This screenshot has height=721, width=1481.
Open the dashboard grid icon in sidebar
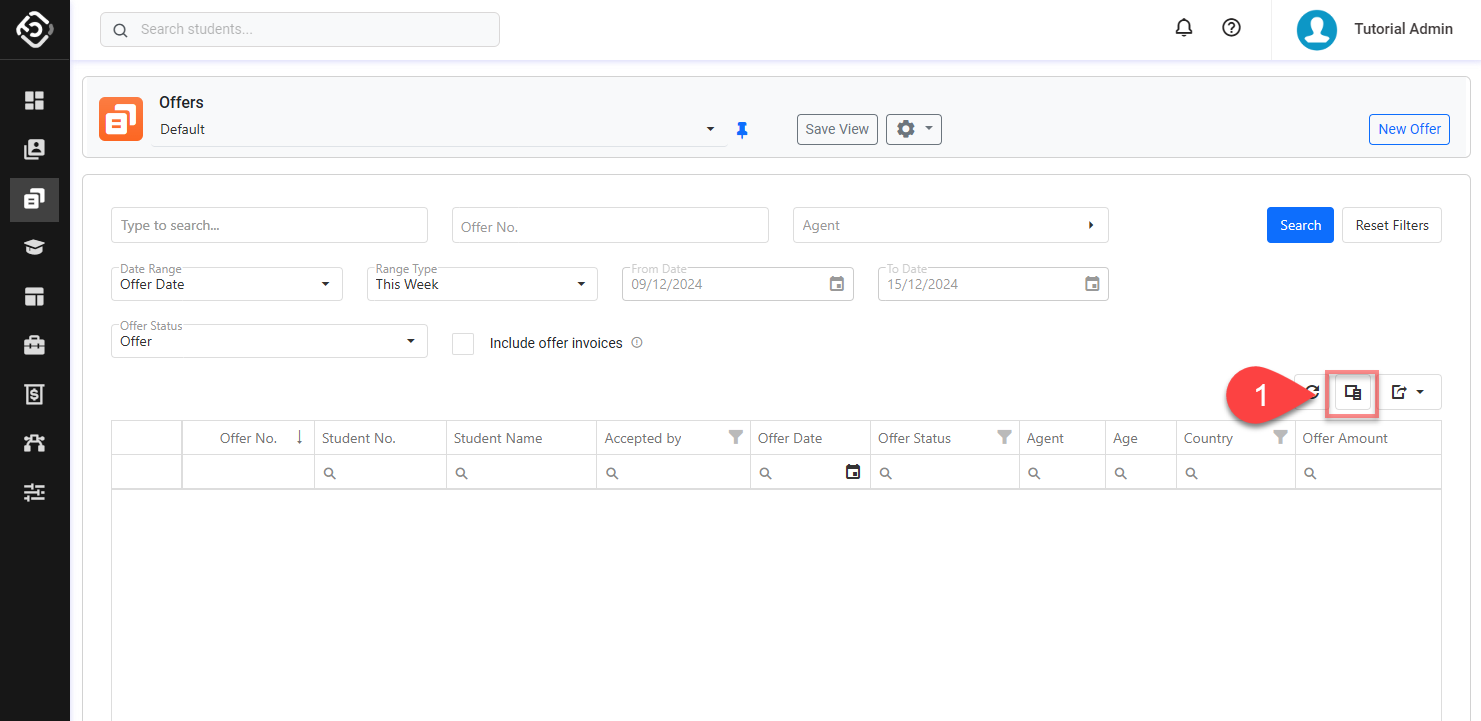click(x=35, y=100)
